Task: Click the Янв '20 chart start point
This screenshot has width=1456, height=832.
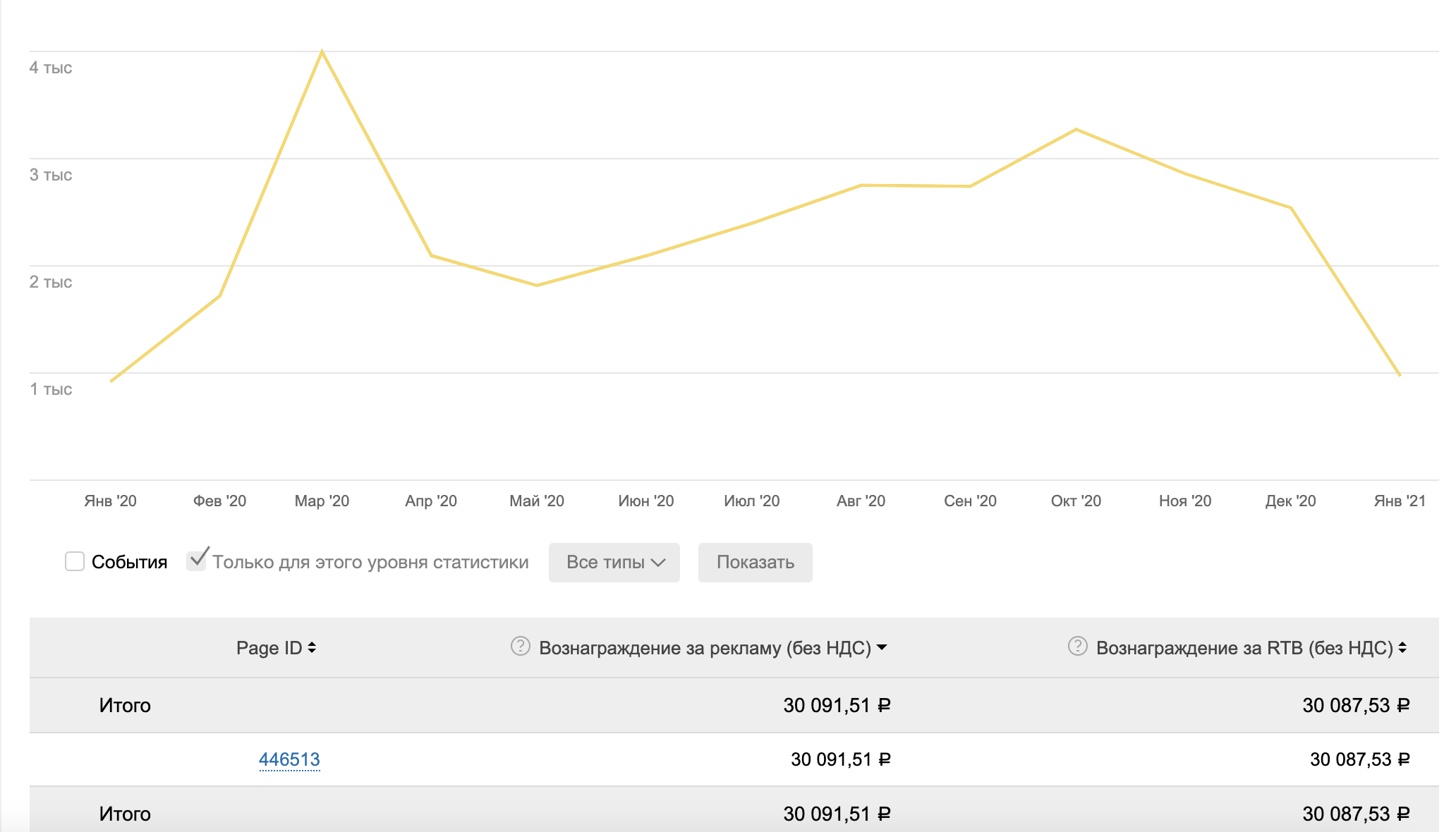Action: [111, 381]
